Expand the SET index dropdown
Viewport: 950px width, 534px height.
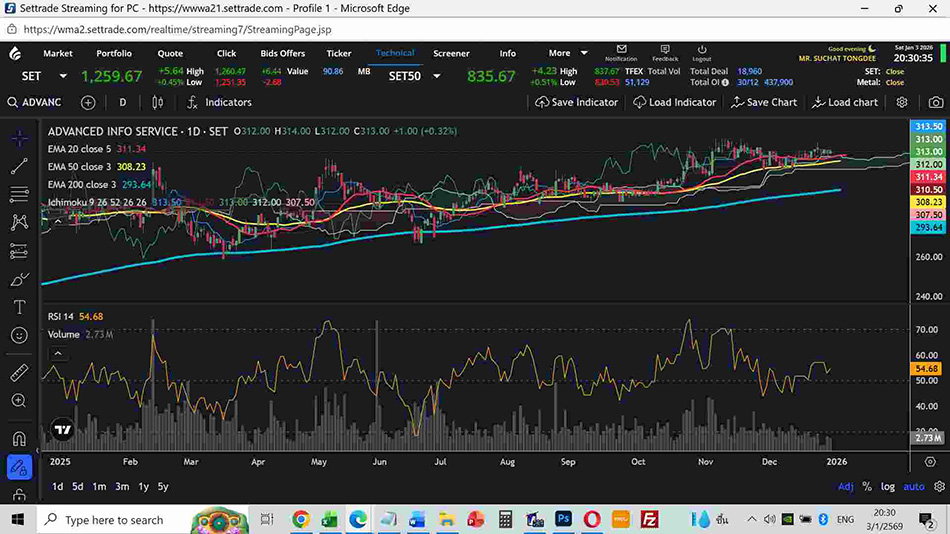[x=63, y=76]
